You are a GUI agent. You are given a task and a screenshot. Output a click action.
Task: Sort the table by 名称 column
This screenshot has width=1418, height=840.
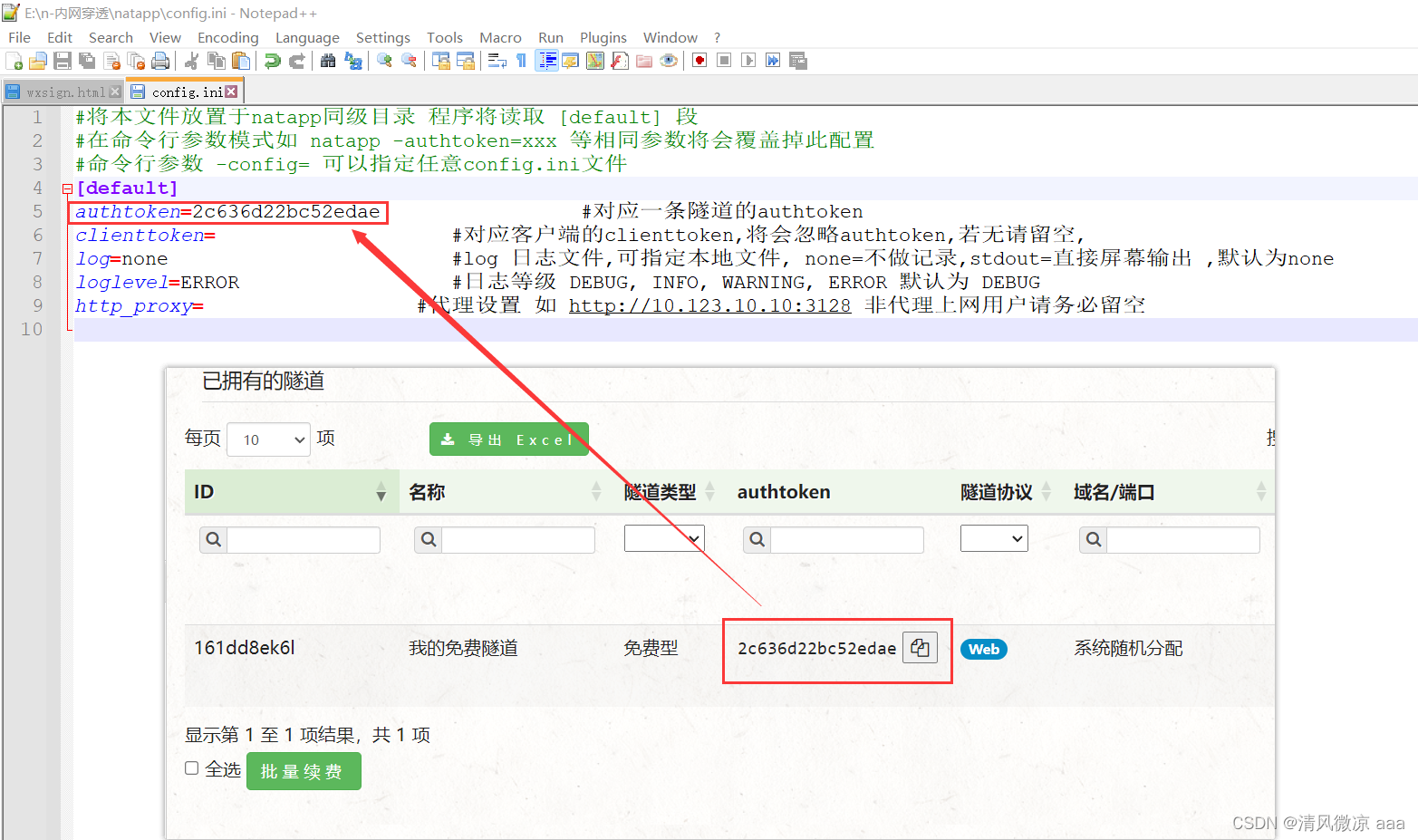[x=506, y=491]
